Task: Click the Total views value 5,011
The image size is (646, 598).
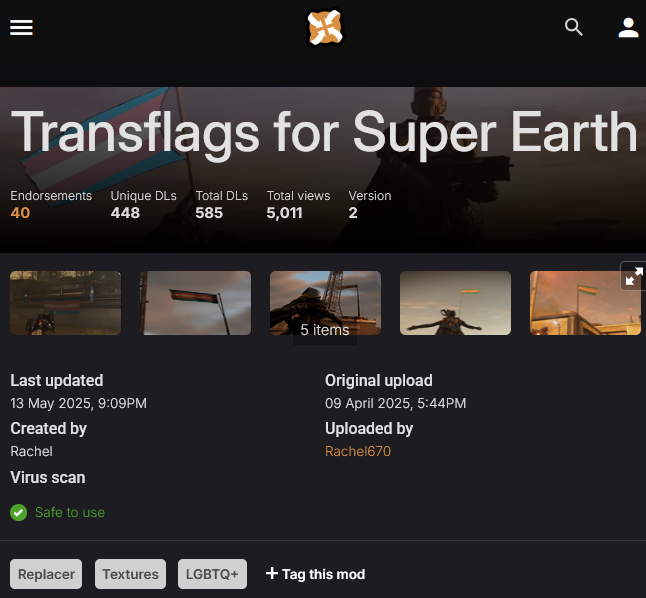Action: (284, 213)
